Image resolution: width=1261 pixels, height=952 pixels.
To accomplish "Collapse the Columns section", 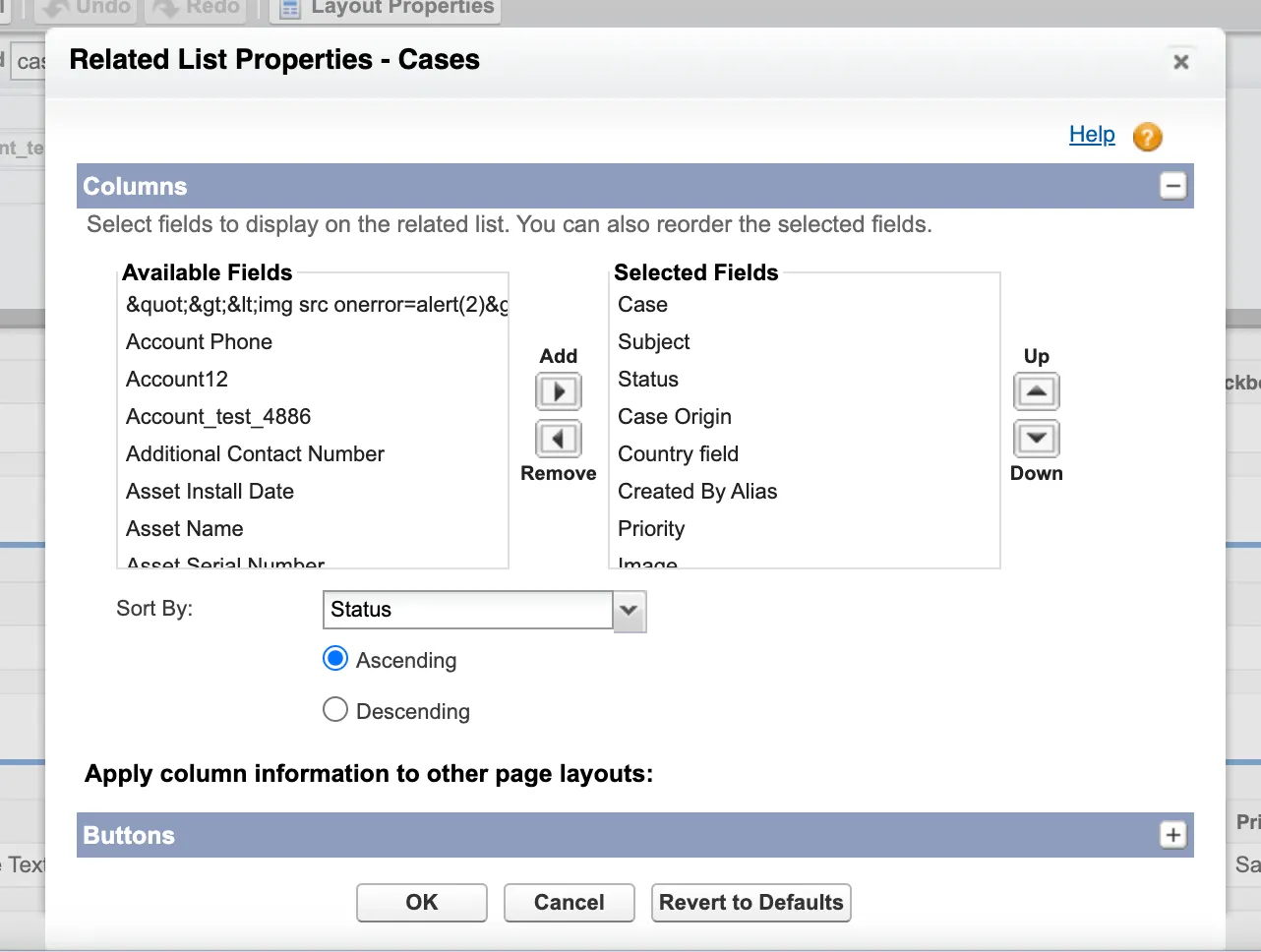I will click(x=1173, y=186).
